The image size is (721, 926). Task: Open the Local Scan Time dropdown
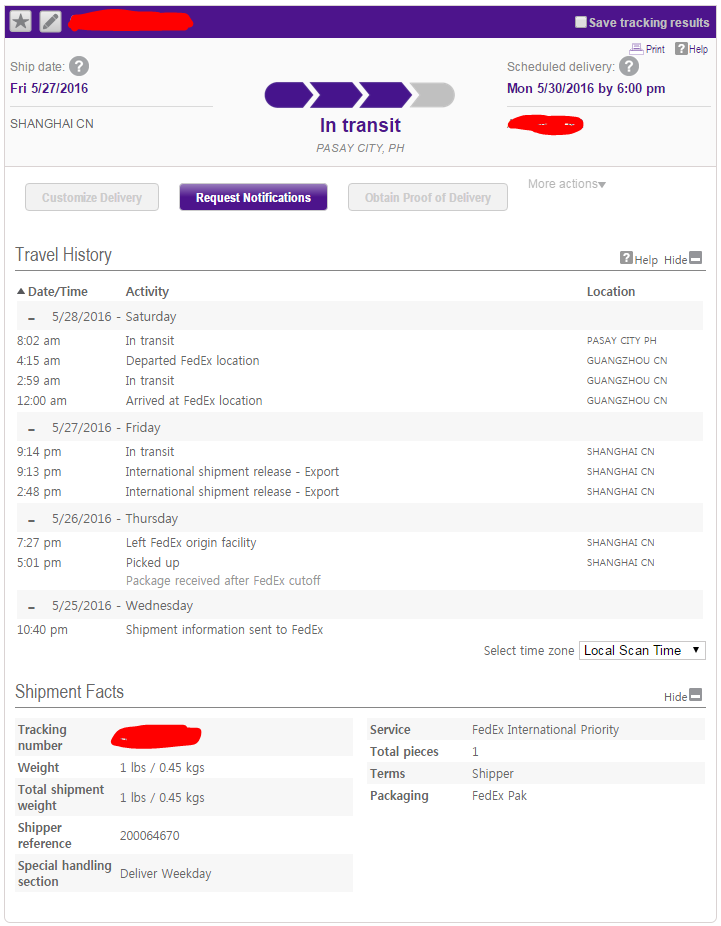[642, 650]
